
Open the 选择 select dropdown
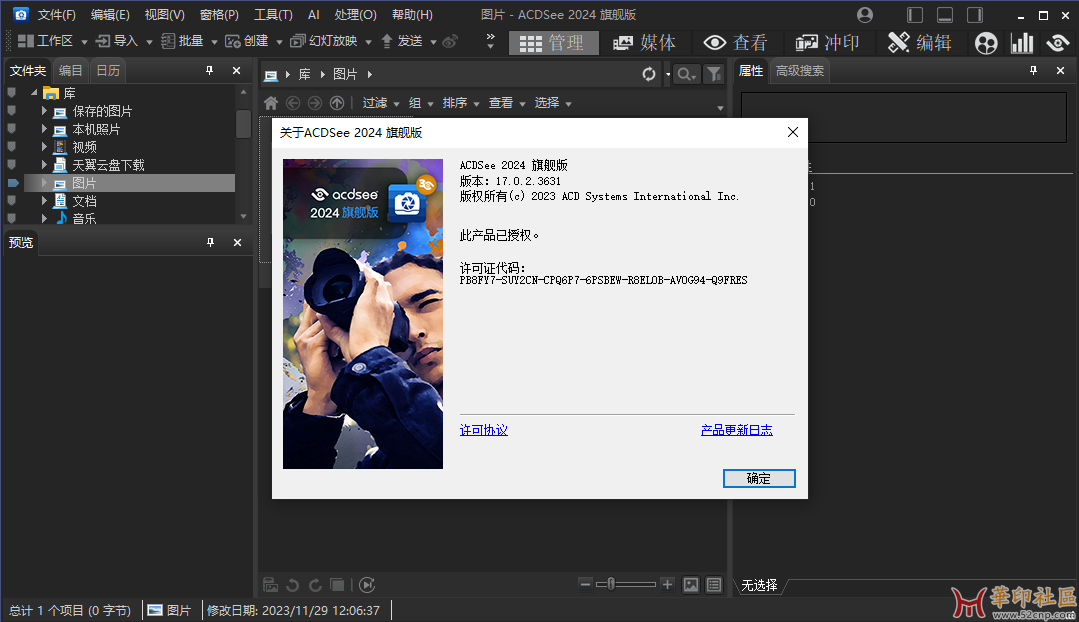tap(553, 103)
